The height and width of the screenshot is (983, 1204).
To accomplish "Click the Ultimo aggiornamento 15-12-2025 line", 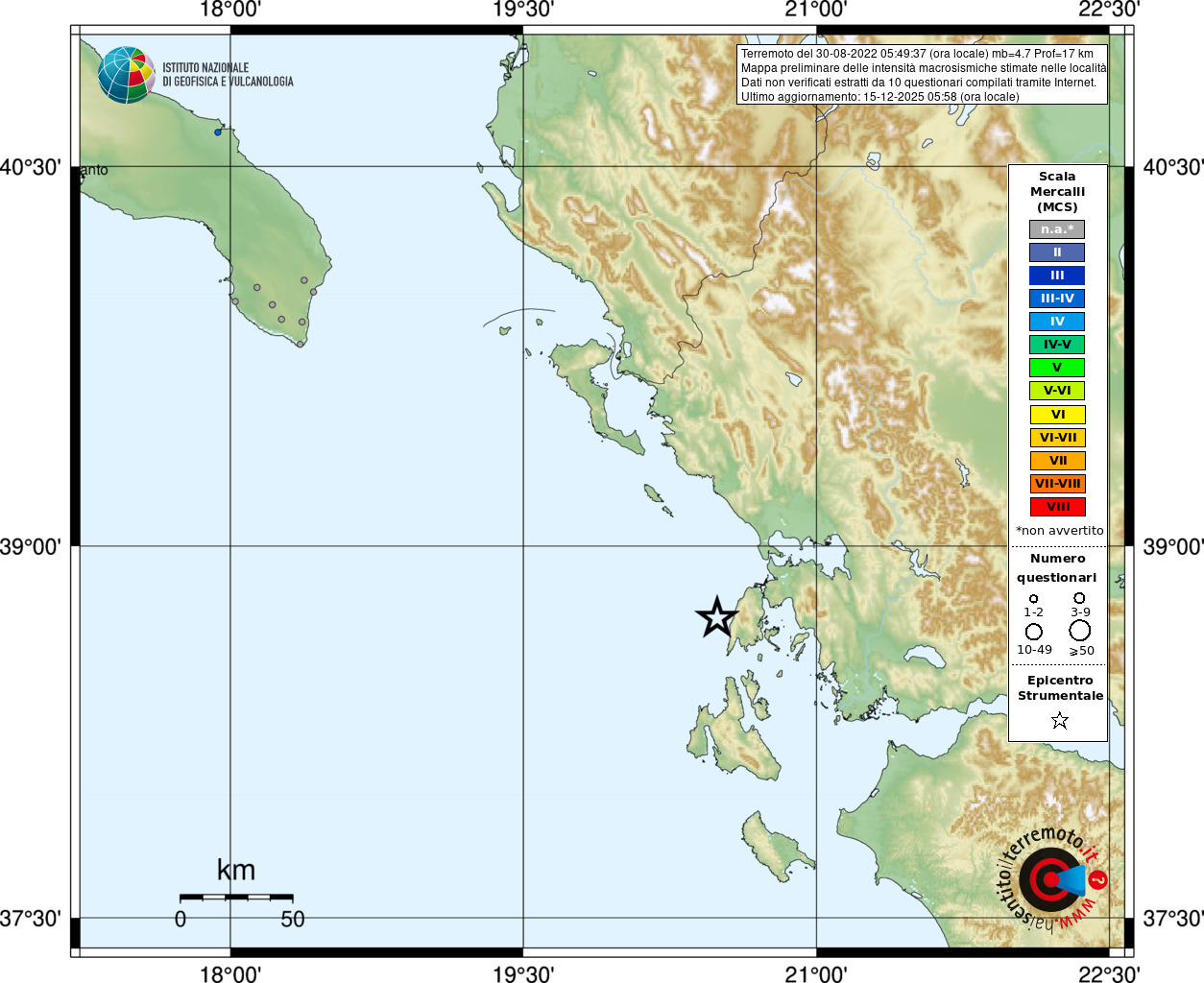I will tap(879, 97).
